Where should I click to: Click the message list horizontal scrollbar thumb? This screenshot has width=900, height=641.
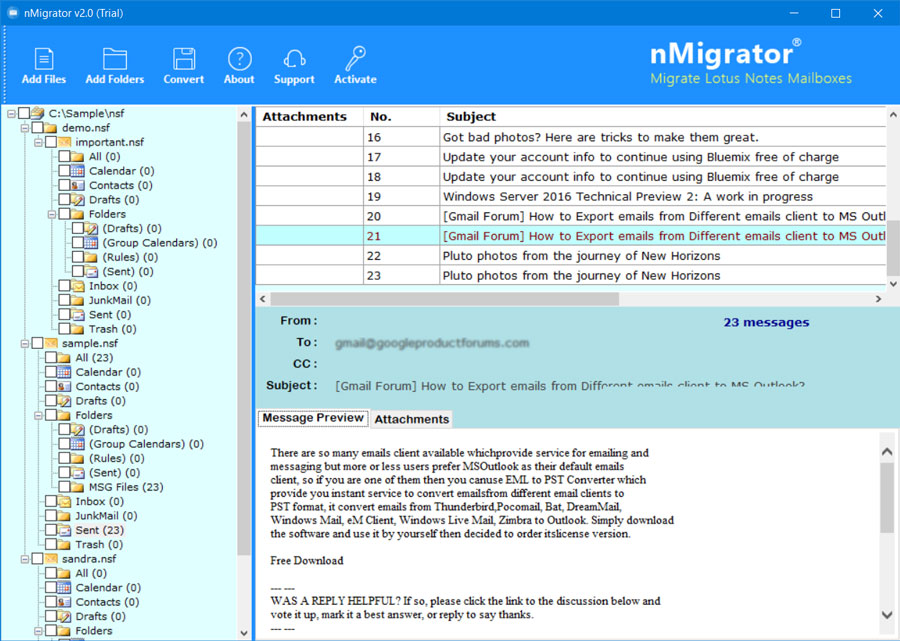click(445, 299)
